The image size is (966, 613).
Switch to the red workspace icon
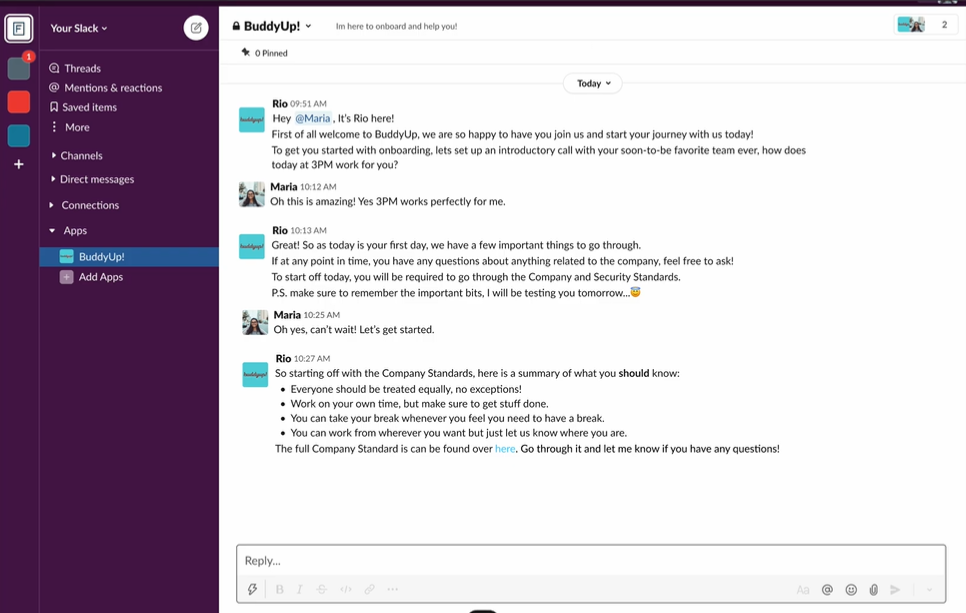19,102
